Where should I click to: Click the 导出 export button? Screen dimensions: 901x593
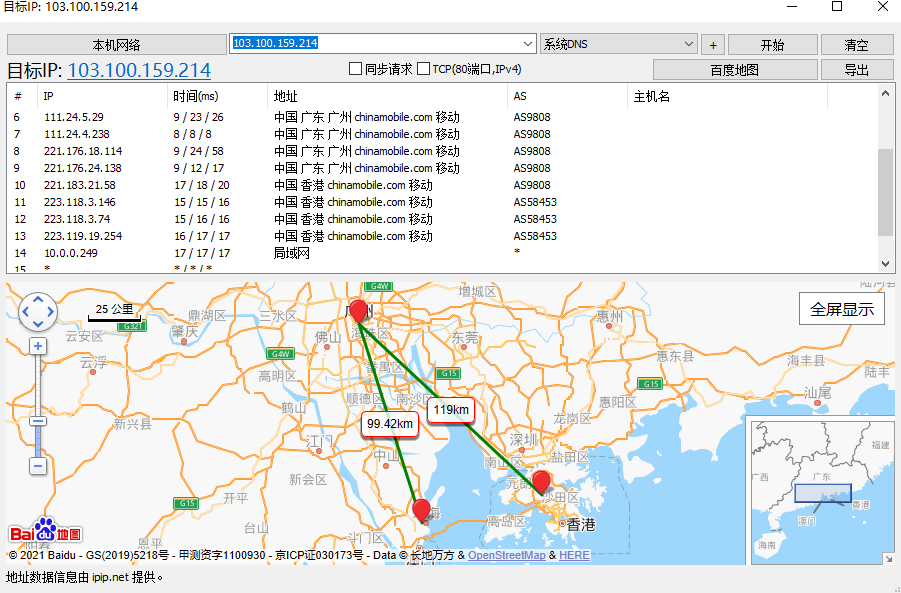coord(857,70)
